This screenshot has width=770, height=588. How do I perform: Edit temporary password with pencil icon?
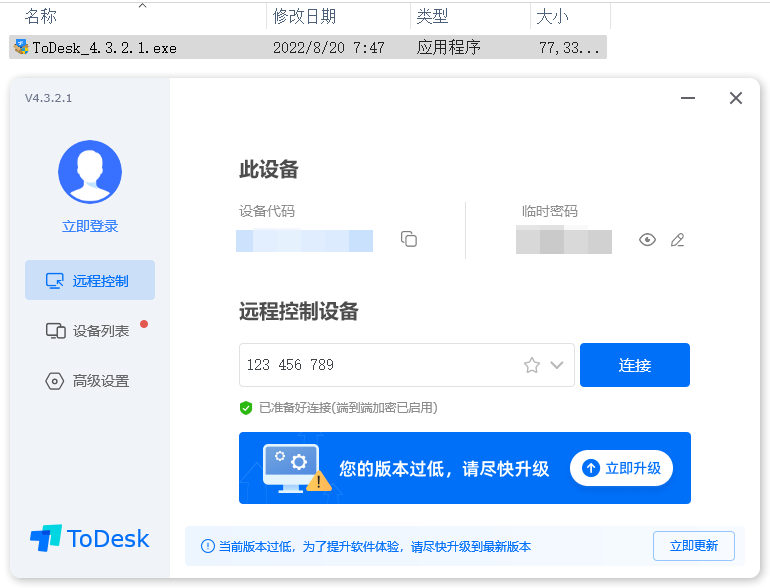click(678, 240)
